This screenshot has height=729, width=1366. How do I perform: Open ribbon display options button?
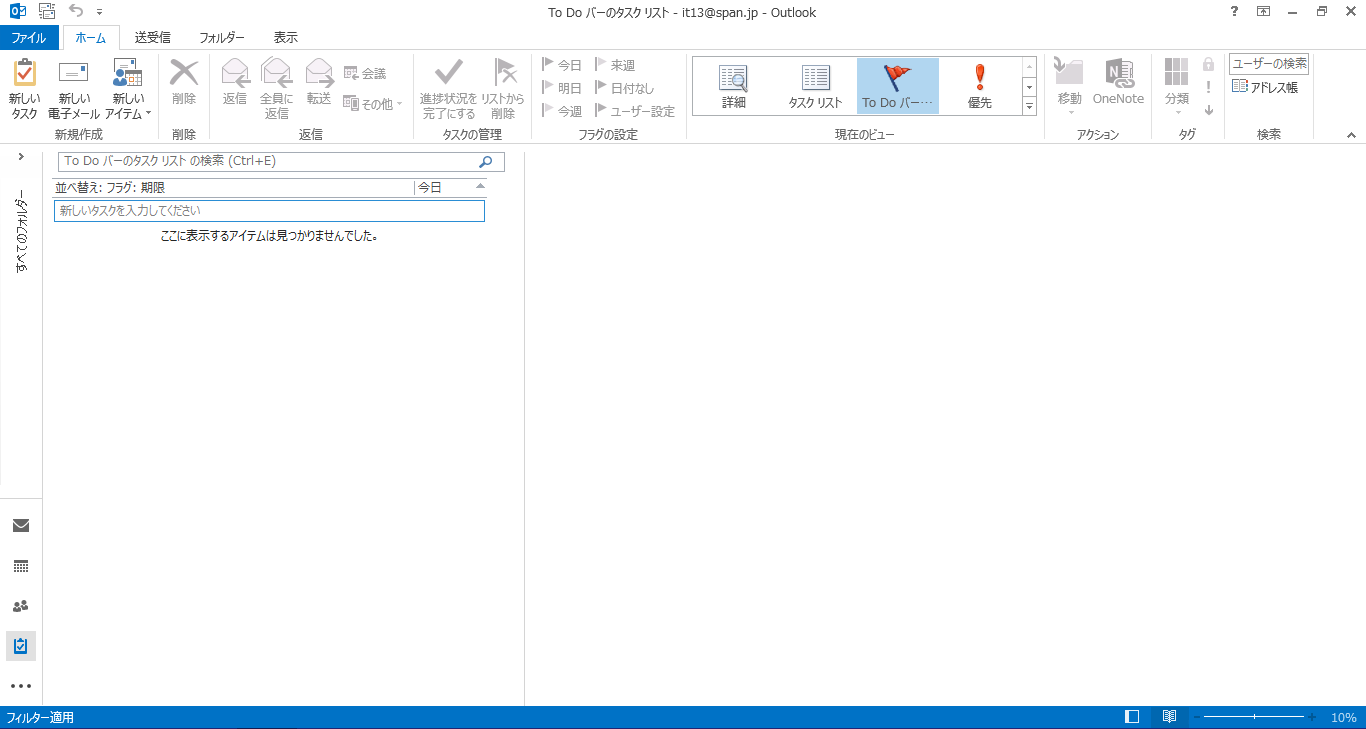point(1264,12)
